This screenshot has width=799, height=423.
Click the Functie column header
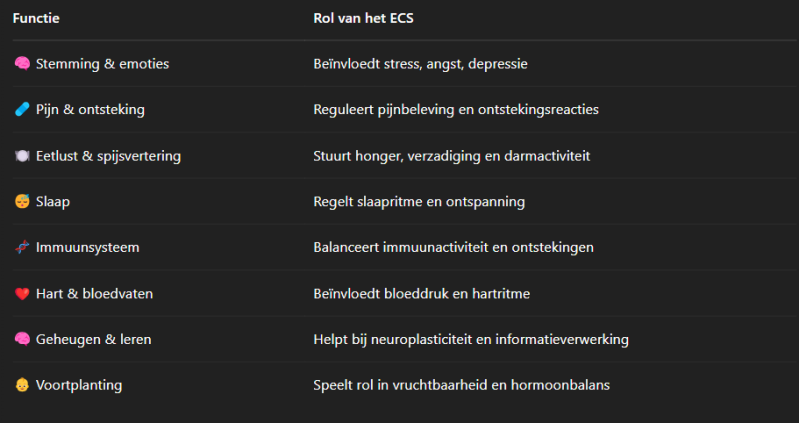tap(37, 18)
